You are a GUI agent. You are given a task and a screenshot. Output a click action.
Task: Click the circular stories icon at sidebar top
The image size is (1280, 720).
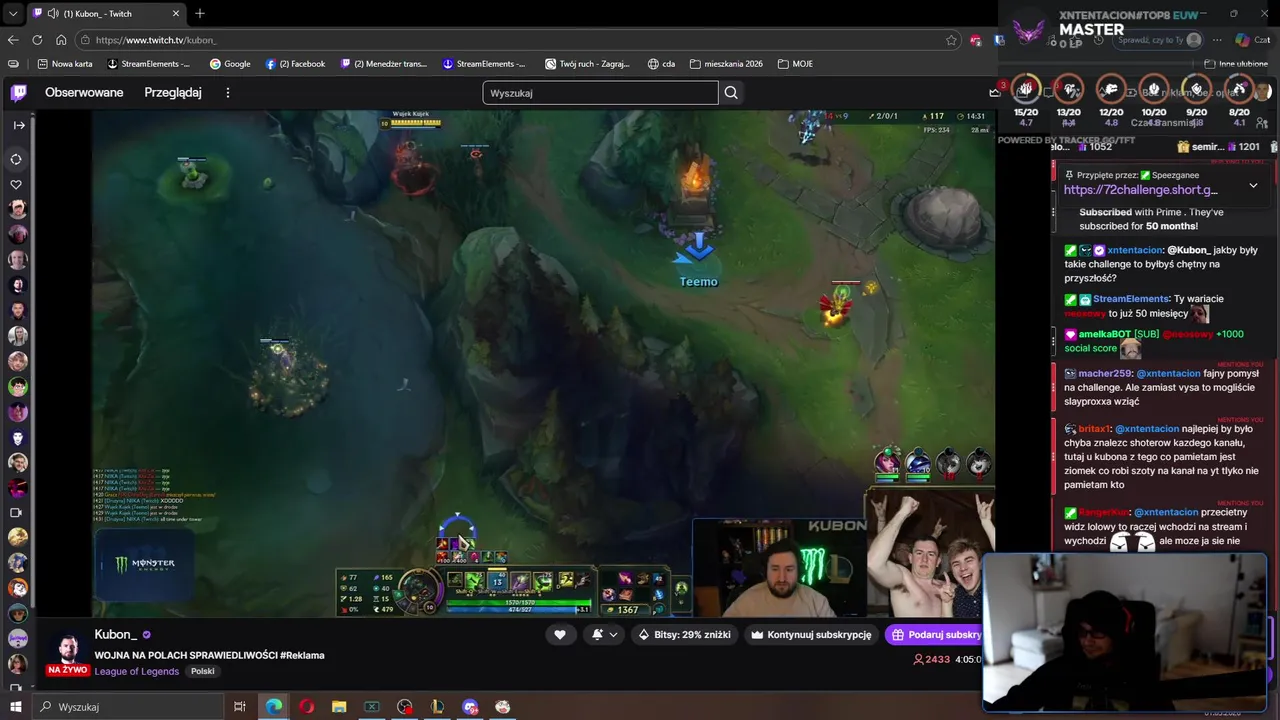click(16, 159)
